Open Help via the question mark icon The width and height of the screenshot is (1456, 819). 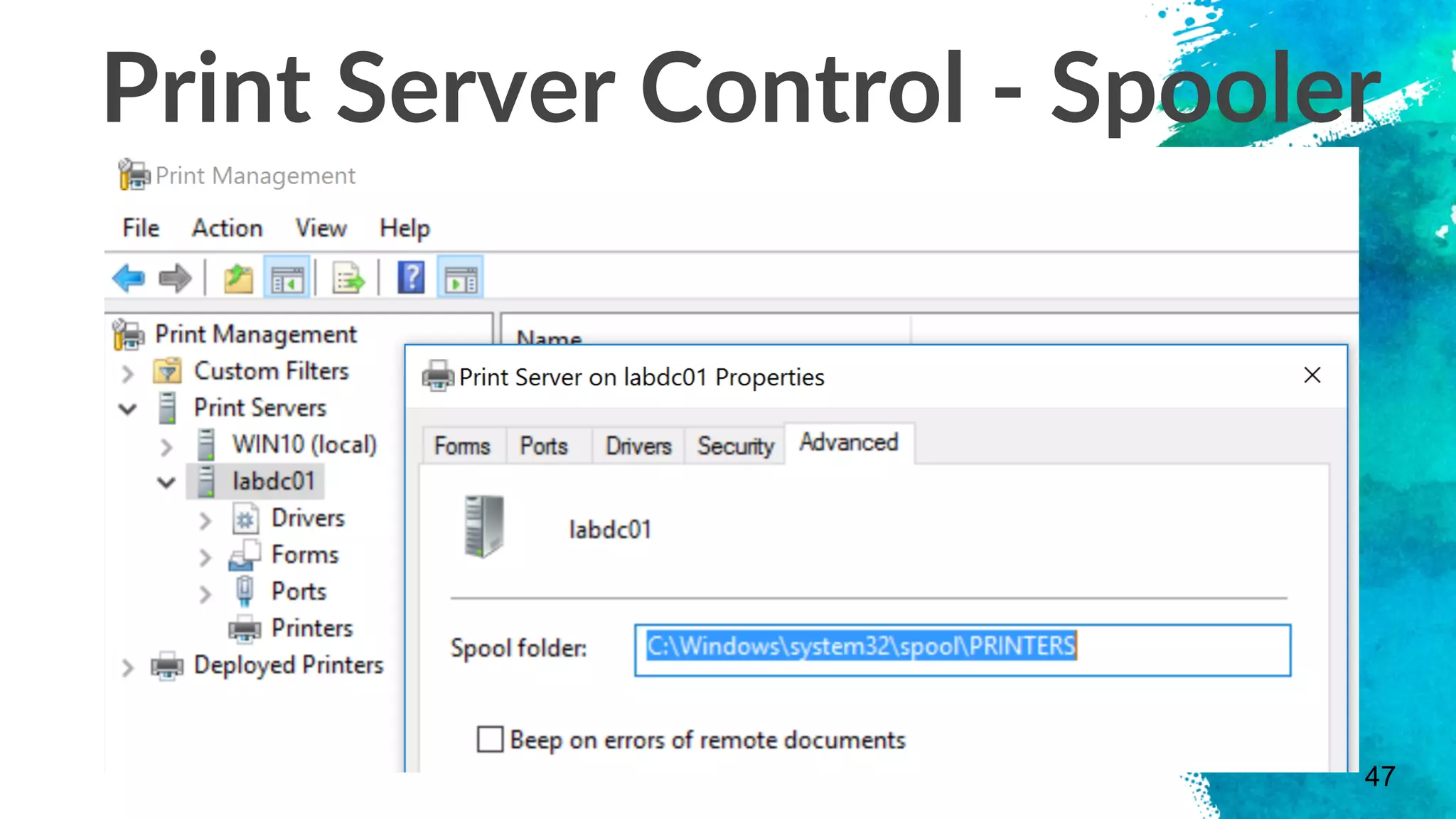411,277
